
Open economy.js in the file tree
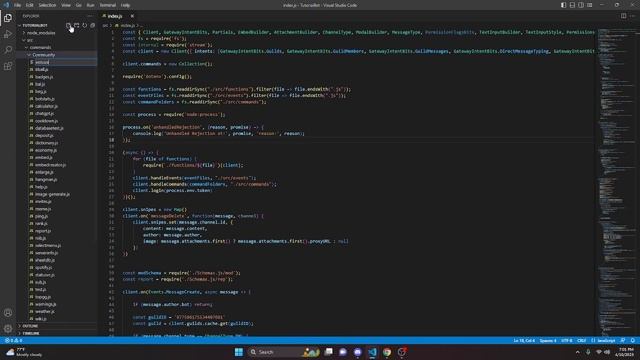(46, 150)
